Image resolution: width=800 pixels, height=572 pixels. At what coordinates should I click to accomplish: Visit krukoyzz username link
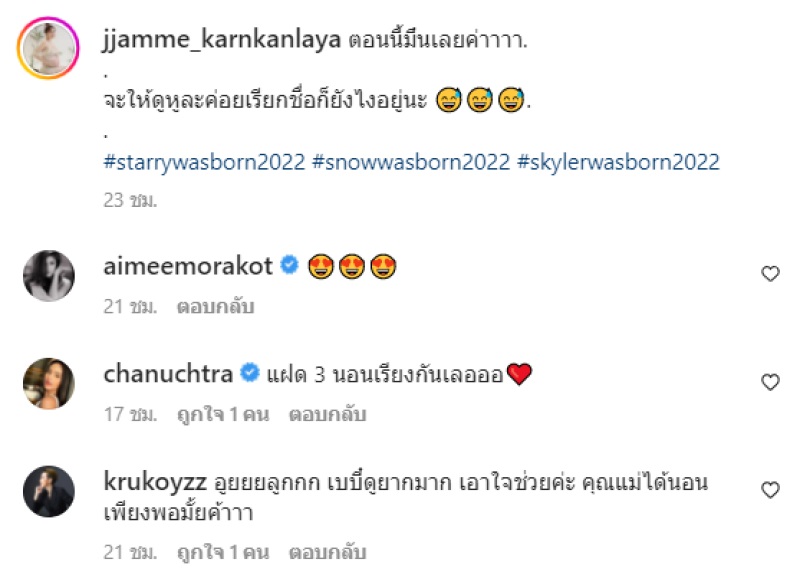pos(155,482)
